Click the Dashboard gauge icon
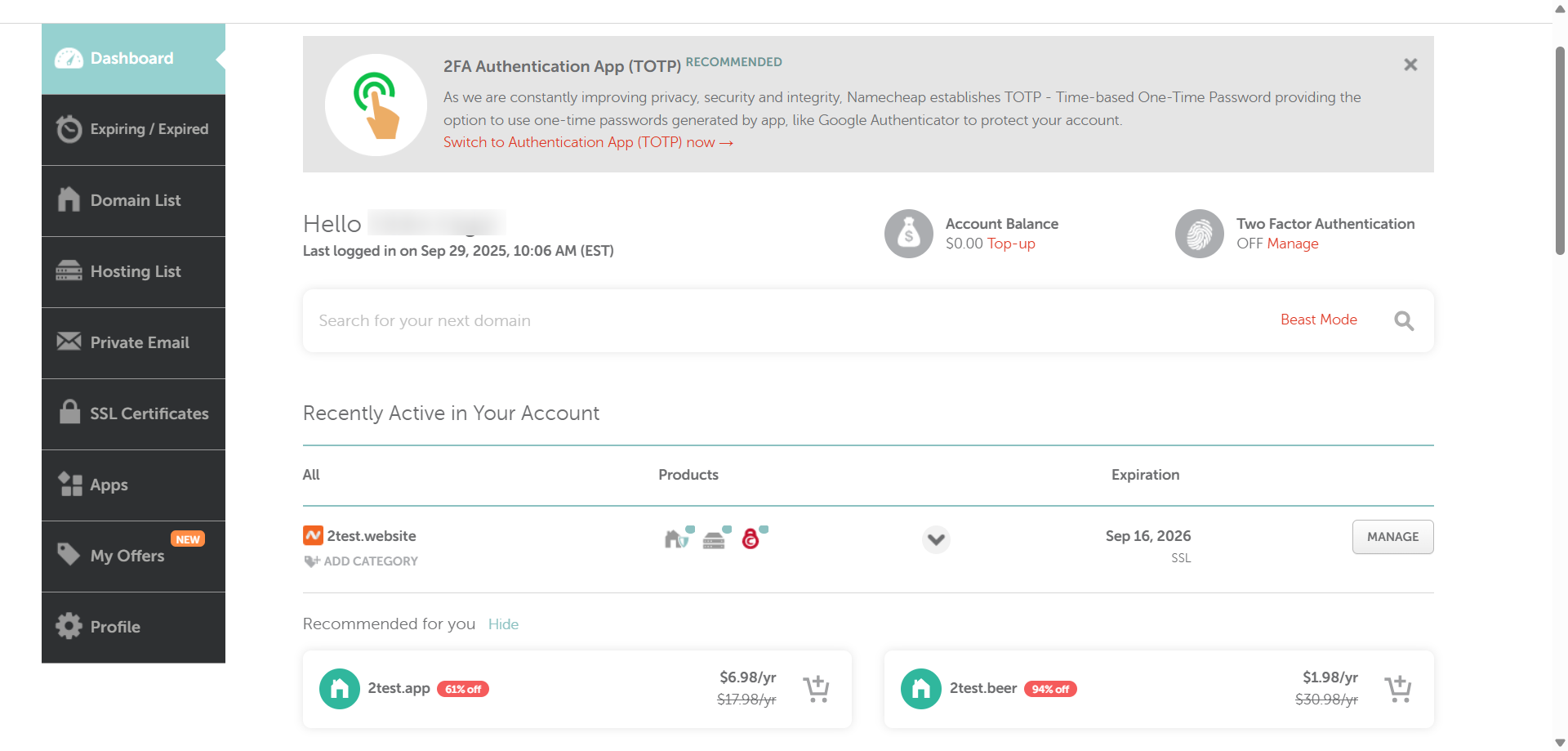 [x=69, y=59]
